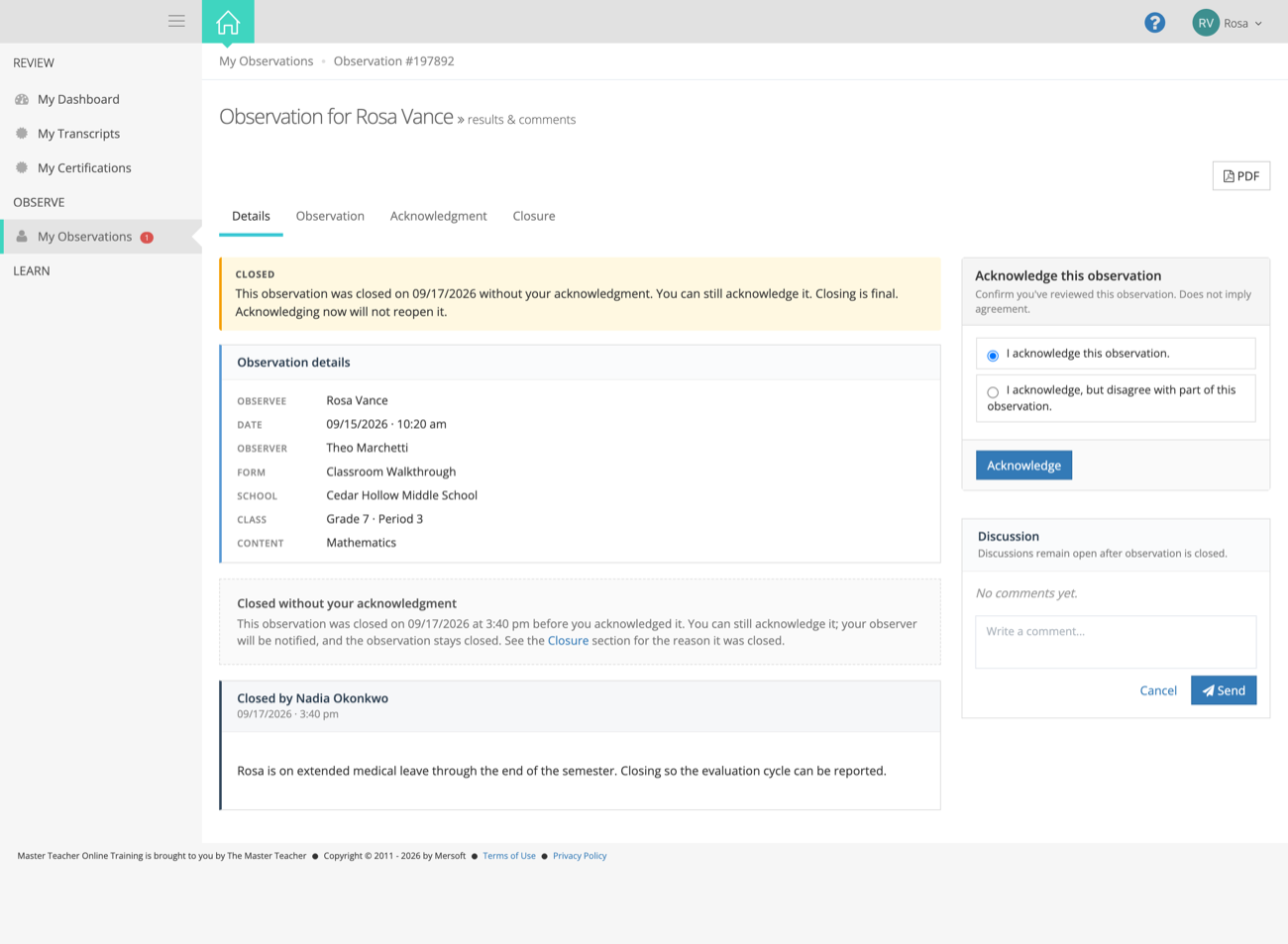
Task: Switch to the Details tab
Action: coord(251,216)
